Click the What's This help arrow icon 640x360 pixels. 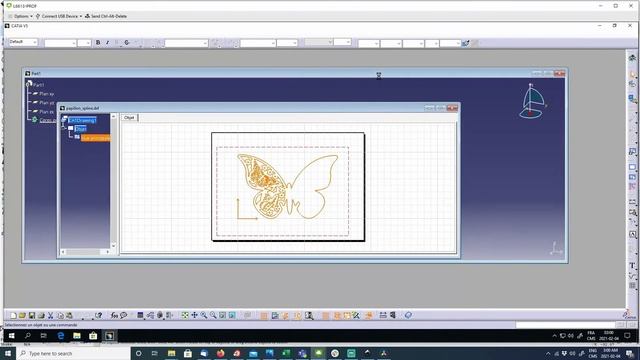point(98,315)
